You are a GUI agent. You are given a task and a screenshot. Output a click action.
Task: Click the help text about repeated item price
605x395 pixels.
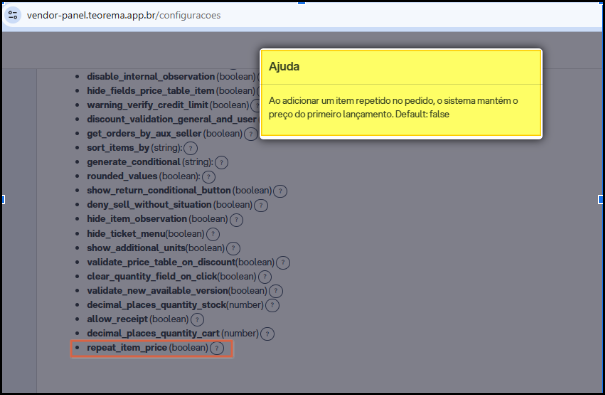click(x=393, y=107)
